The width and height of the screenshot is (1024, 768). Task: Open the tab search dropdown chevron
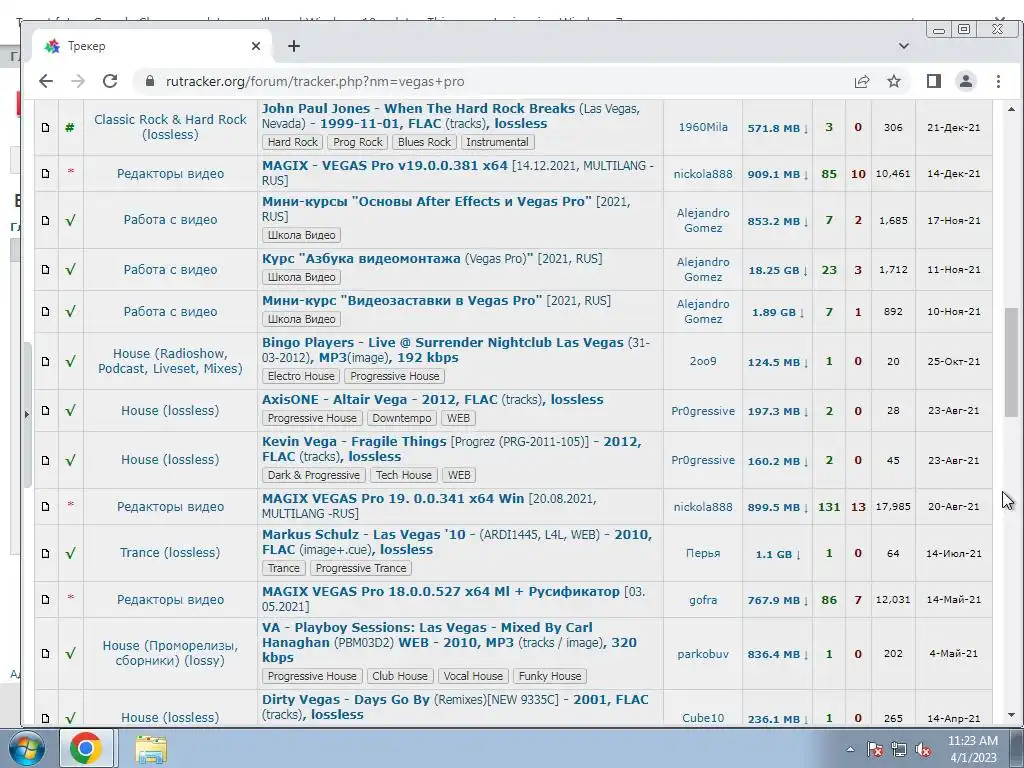[x=904, y=46]
